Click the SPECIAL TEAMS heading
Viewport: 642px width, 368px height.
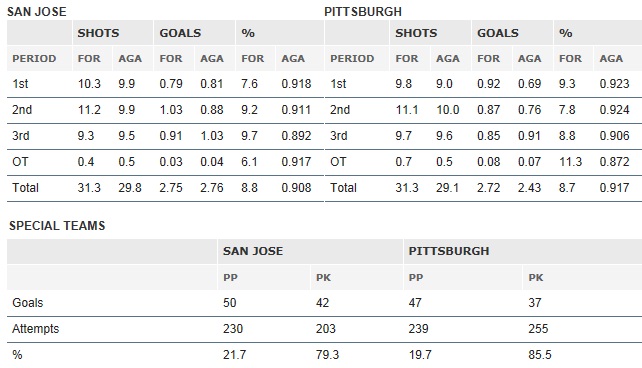click(x=57, y=226)
